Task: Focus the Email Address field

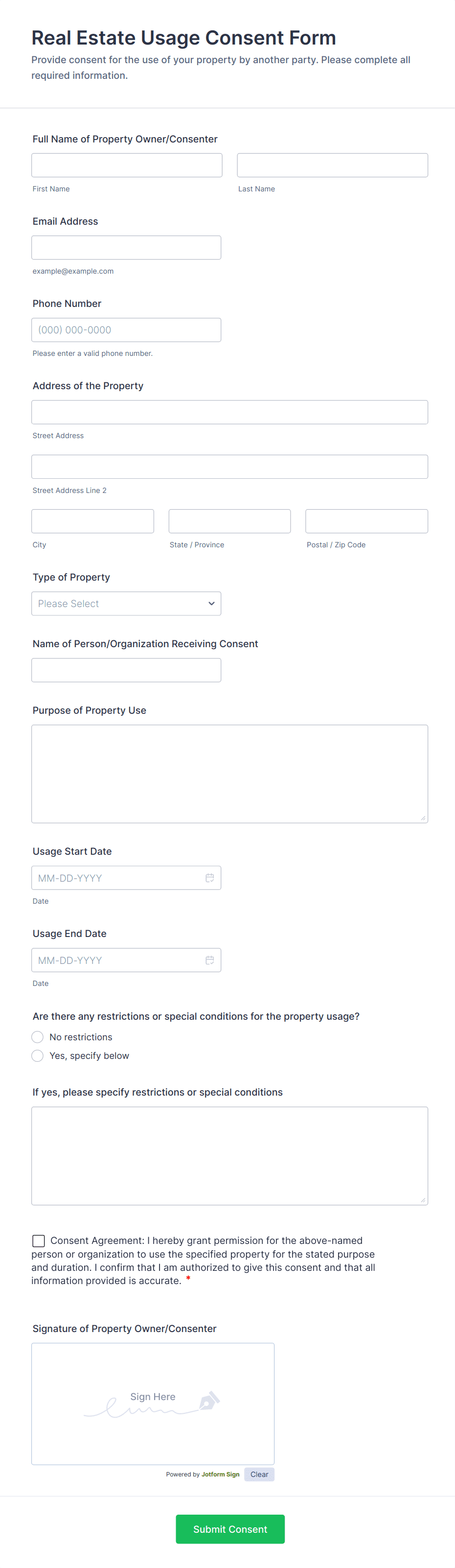Action: click(x=126, y=248)
